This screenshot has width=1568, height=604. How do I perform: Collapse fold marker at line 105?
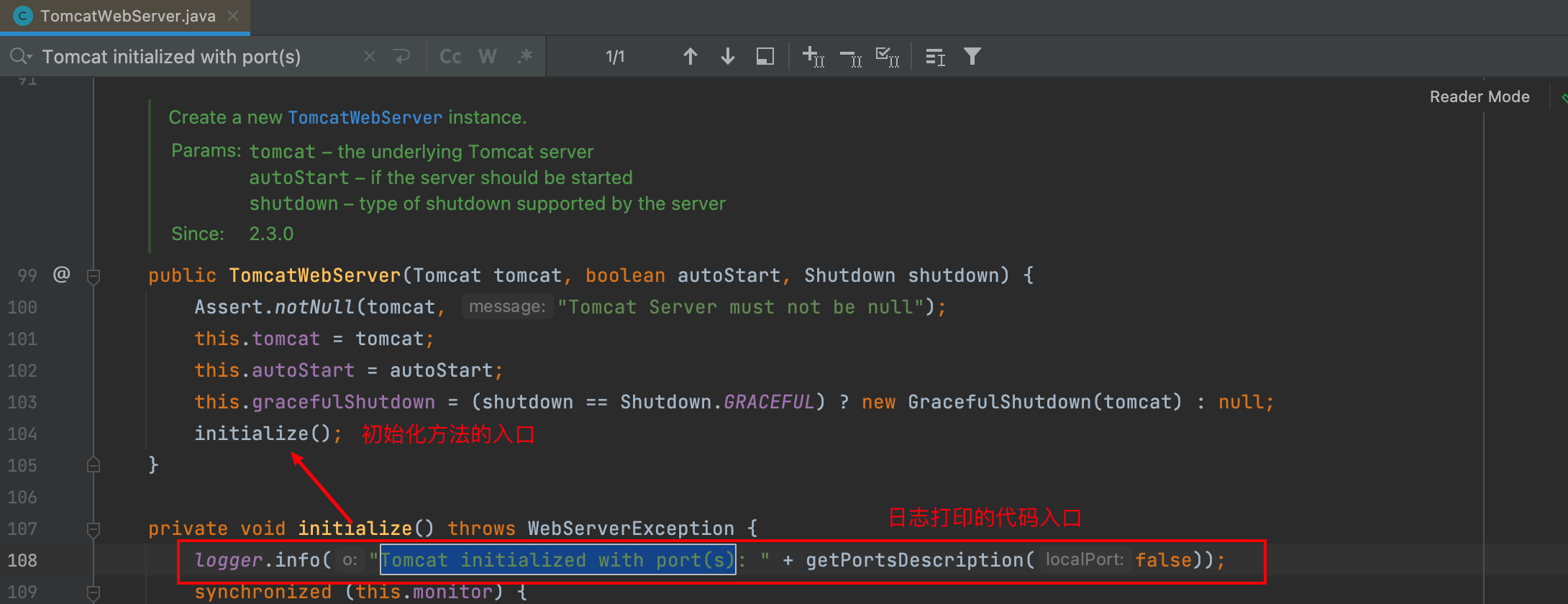93,465
